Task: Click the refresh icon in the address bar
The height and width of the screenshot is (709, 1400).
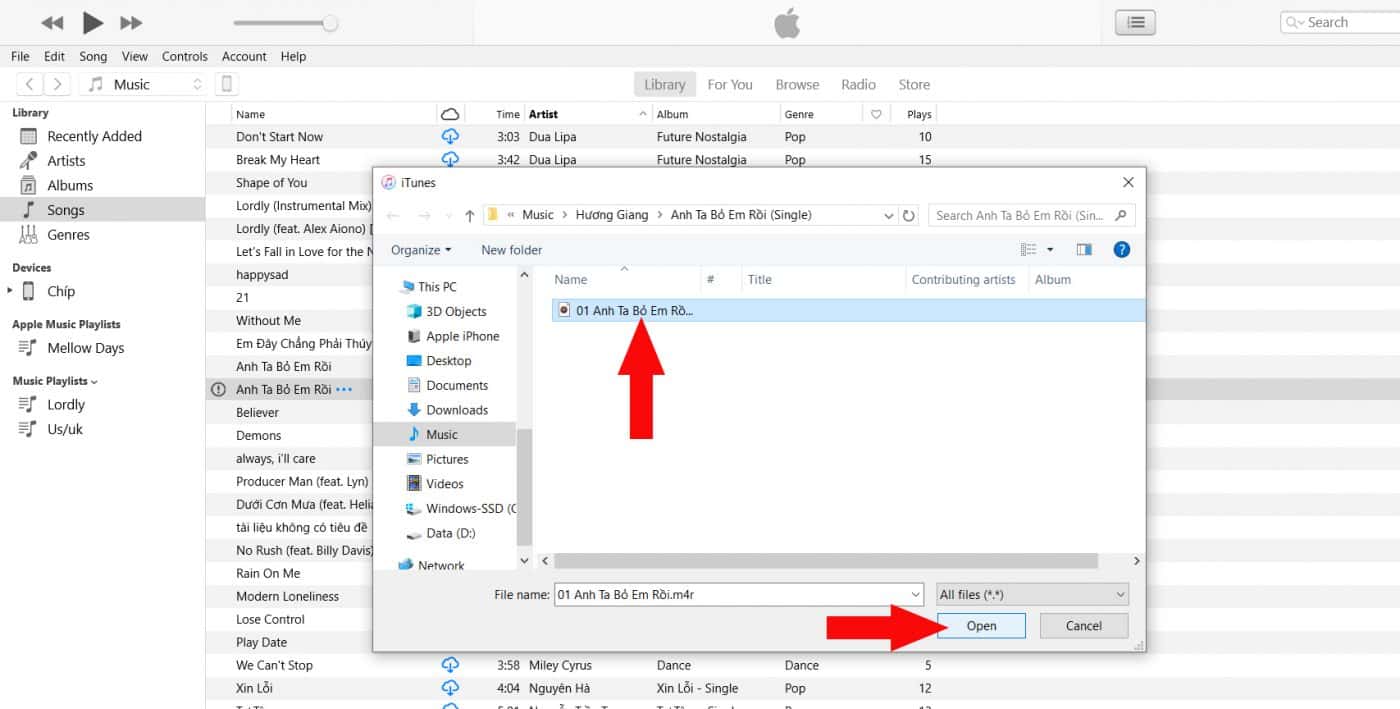Action: 909,214
